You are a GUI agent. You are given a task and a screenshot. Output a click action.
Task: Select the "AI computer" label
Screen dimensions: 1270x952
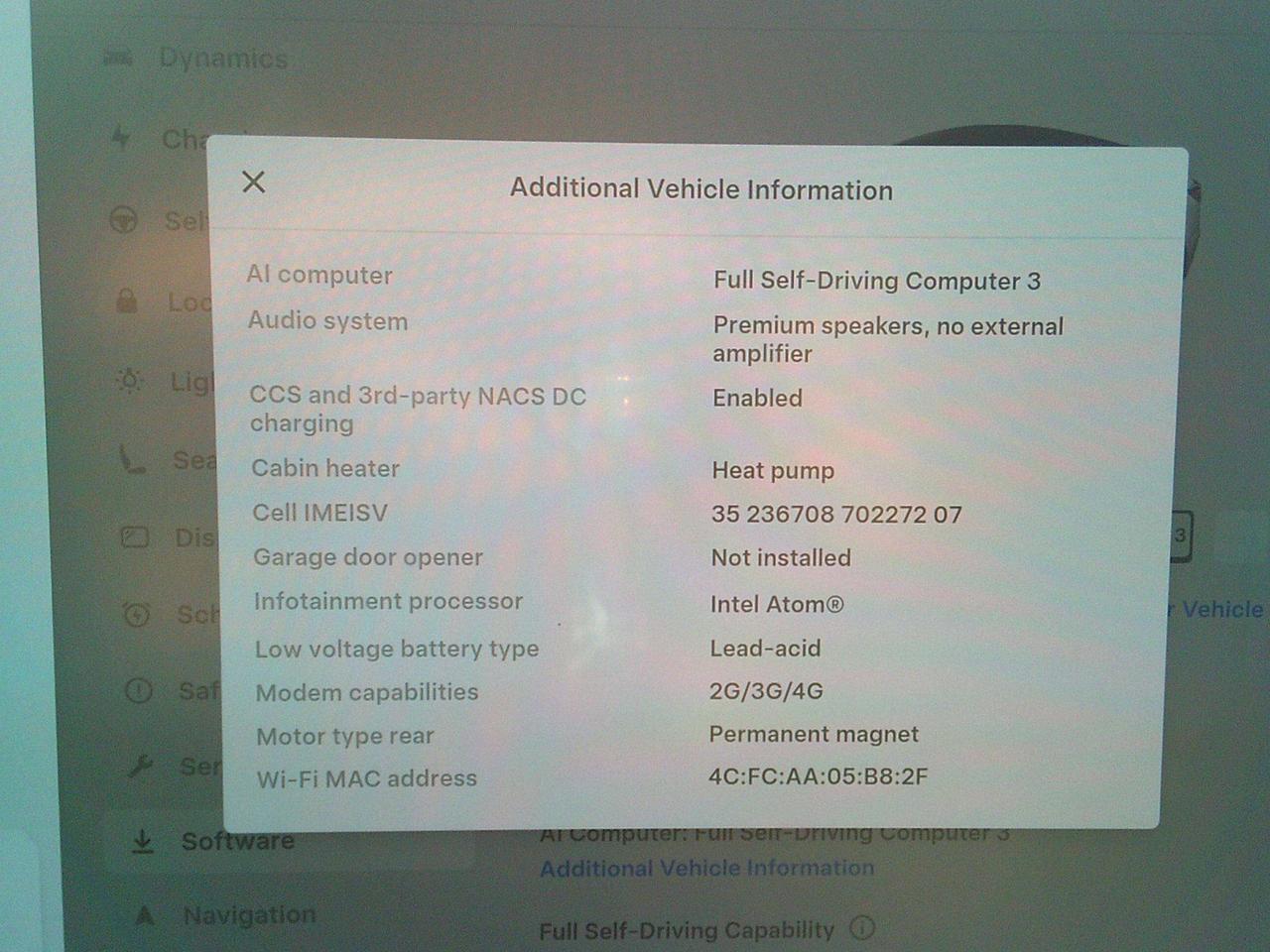pos(319,275)
